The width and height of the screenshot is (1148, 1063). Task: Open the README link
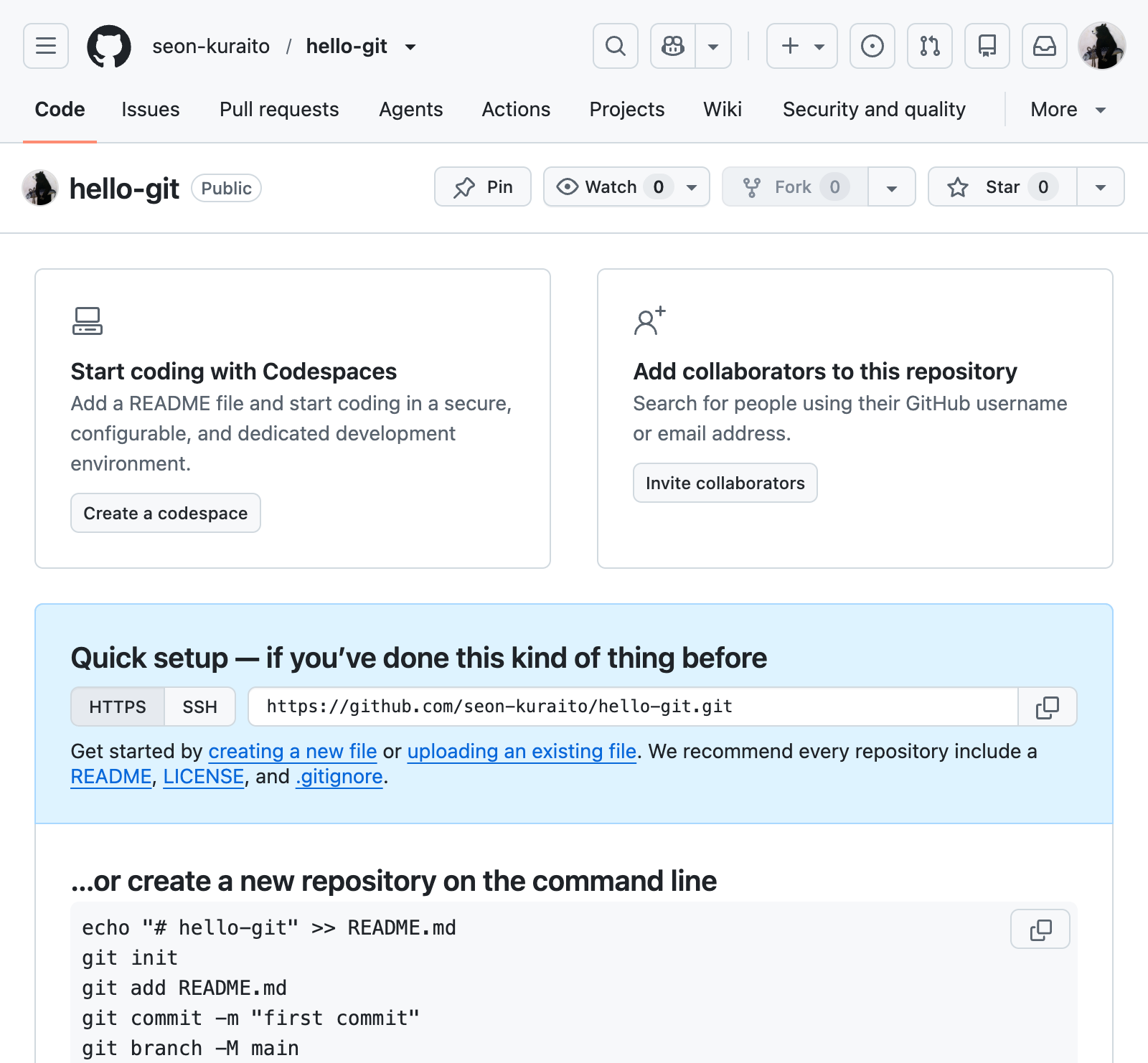click(111, 776)
